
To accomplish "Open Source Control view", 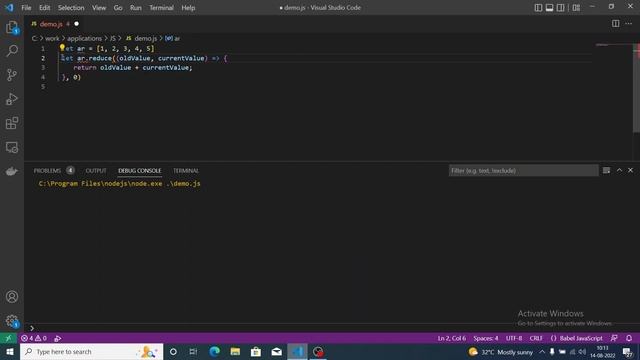I will click(12, 75).
